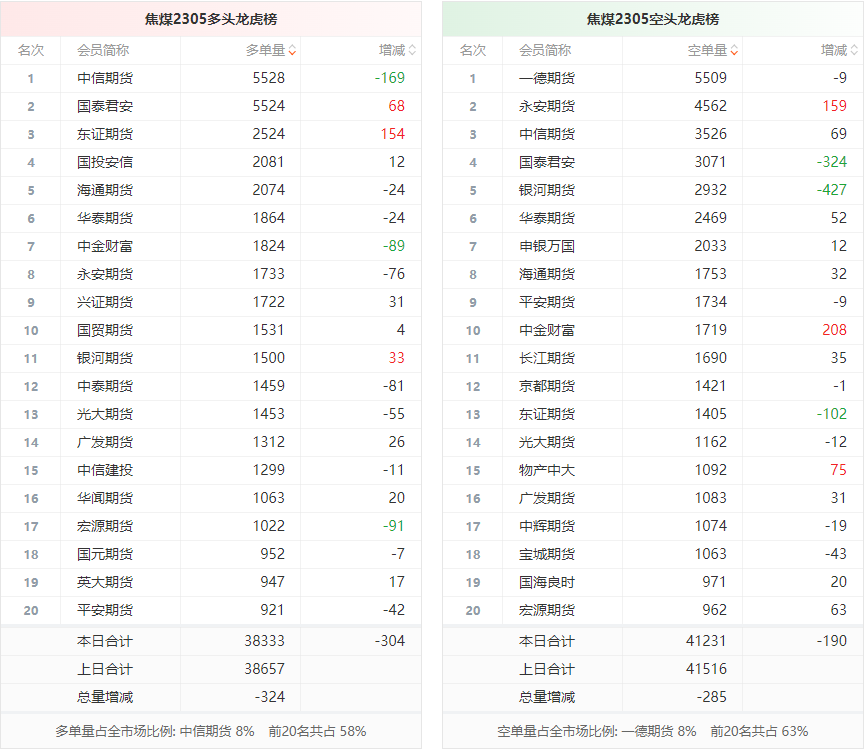The height and width of the screenshot is (749, 865).
Task: Click 上日合计 value 41516
Action: pos(707,669)
